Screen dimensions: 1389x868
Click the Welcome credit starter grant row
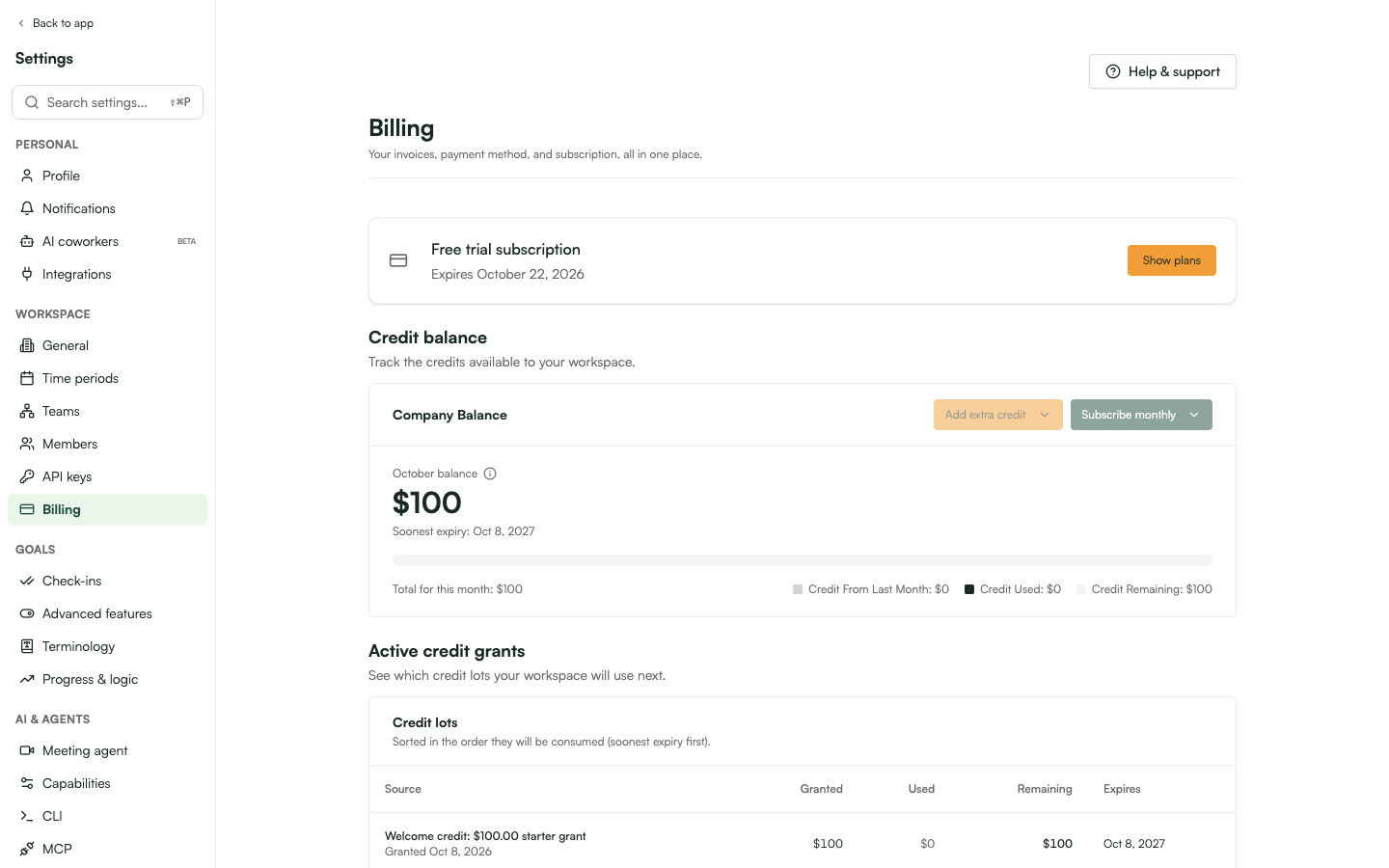click(x=802, y=843)
